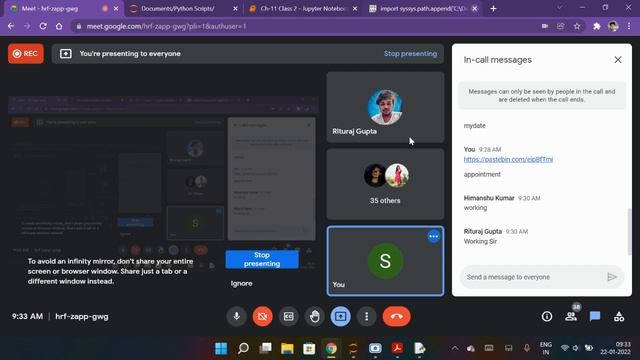Screen dimensions: 640x360
Task: Open Task View on taskbar
Action: (265, 348)
